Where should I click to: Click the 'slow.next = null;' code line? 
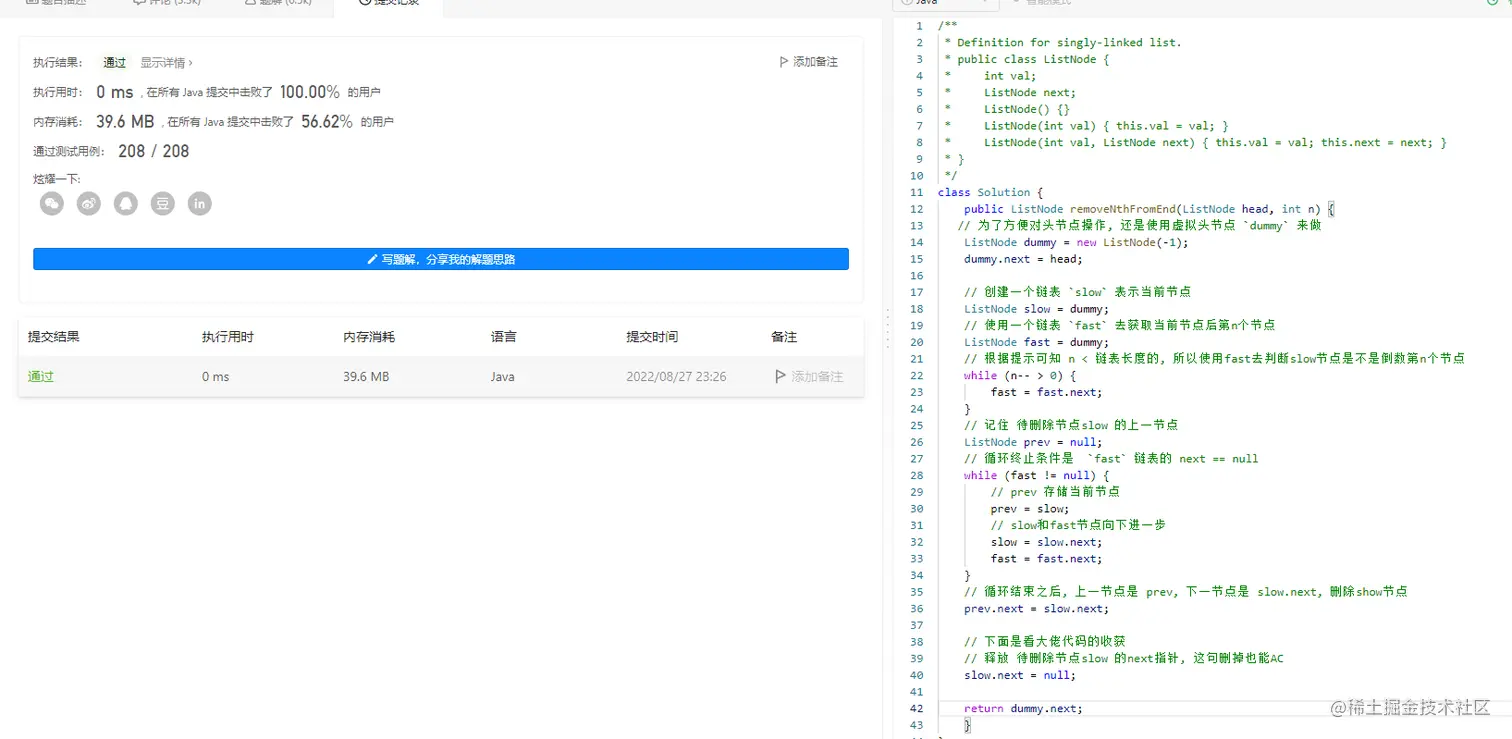tap(1020, 675)
